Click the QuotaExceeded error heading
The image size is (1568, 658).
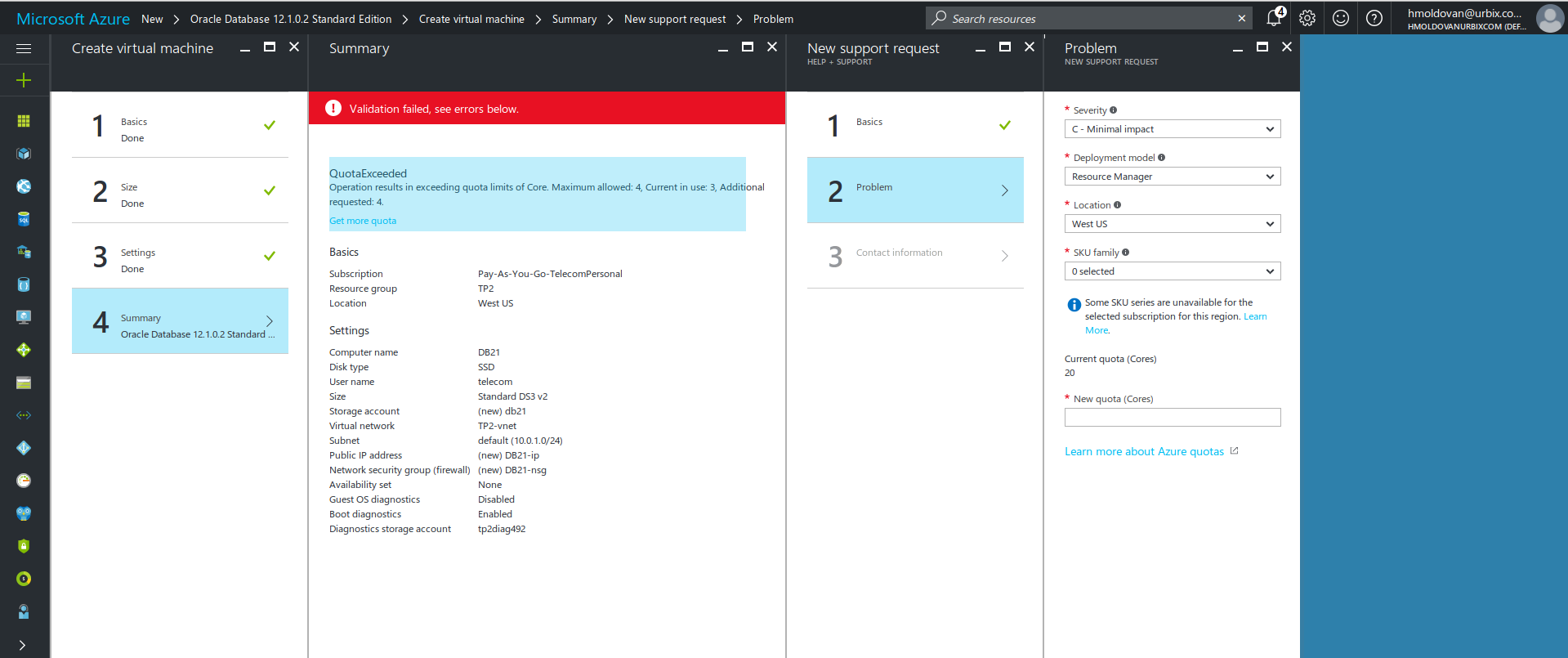[x=368, y=173]
